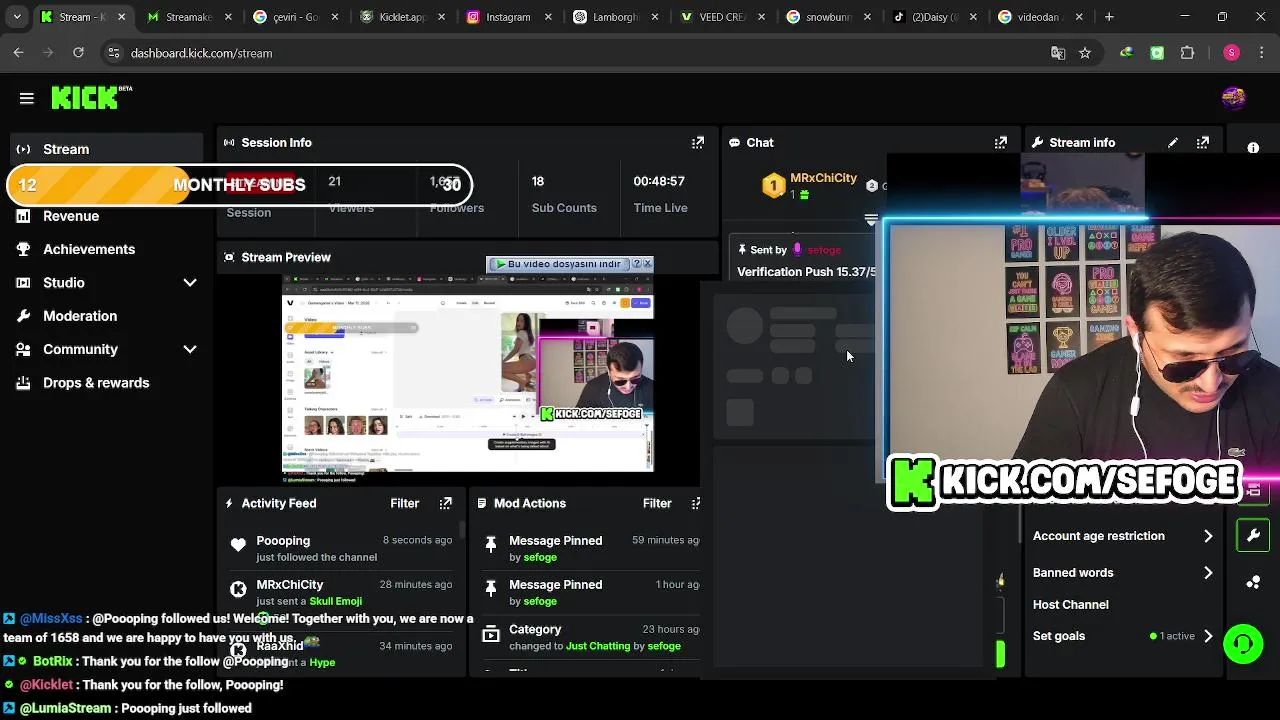Click the Activity Feed scrollbar
This screenshot has width=1280, height=720.
tap(461, 529)
